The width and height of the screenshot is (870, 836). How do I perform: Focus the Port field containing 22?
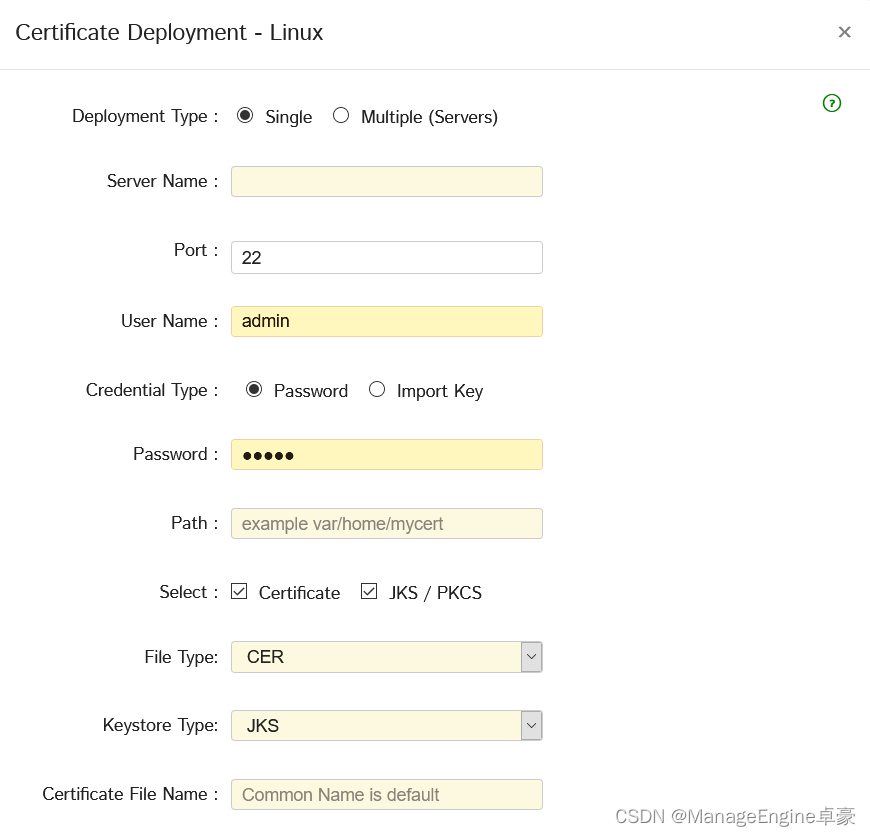pyautogui.click(x=387, y=257)
